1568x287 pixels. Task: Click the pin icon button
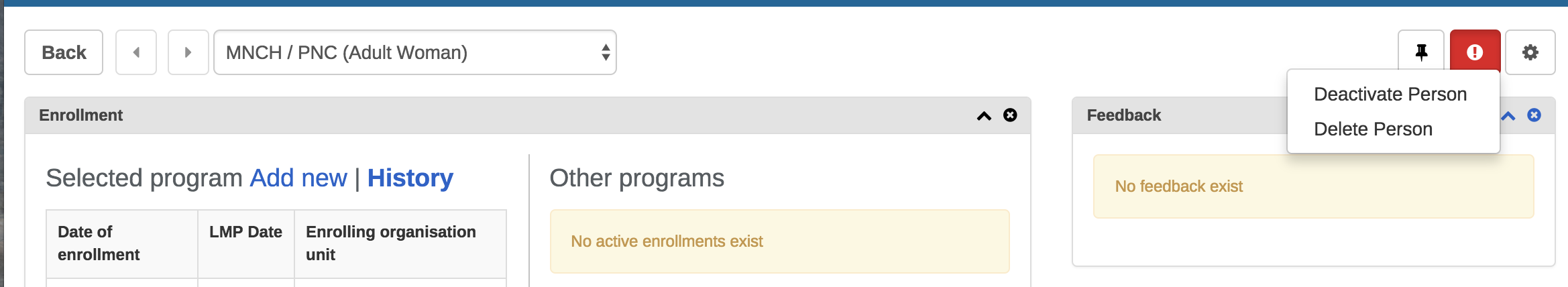tap(1421, 52)
